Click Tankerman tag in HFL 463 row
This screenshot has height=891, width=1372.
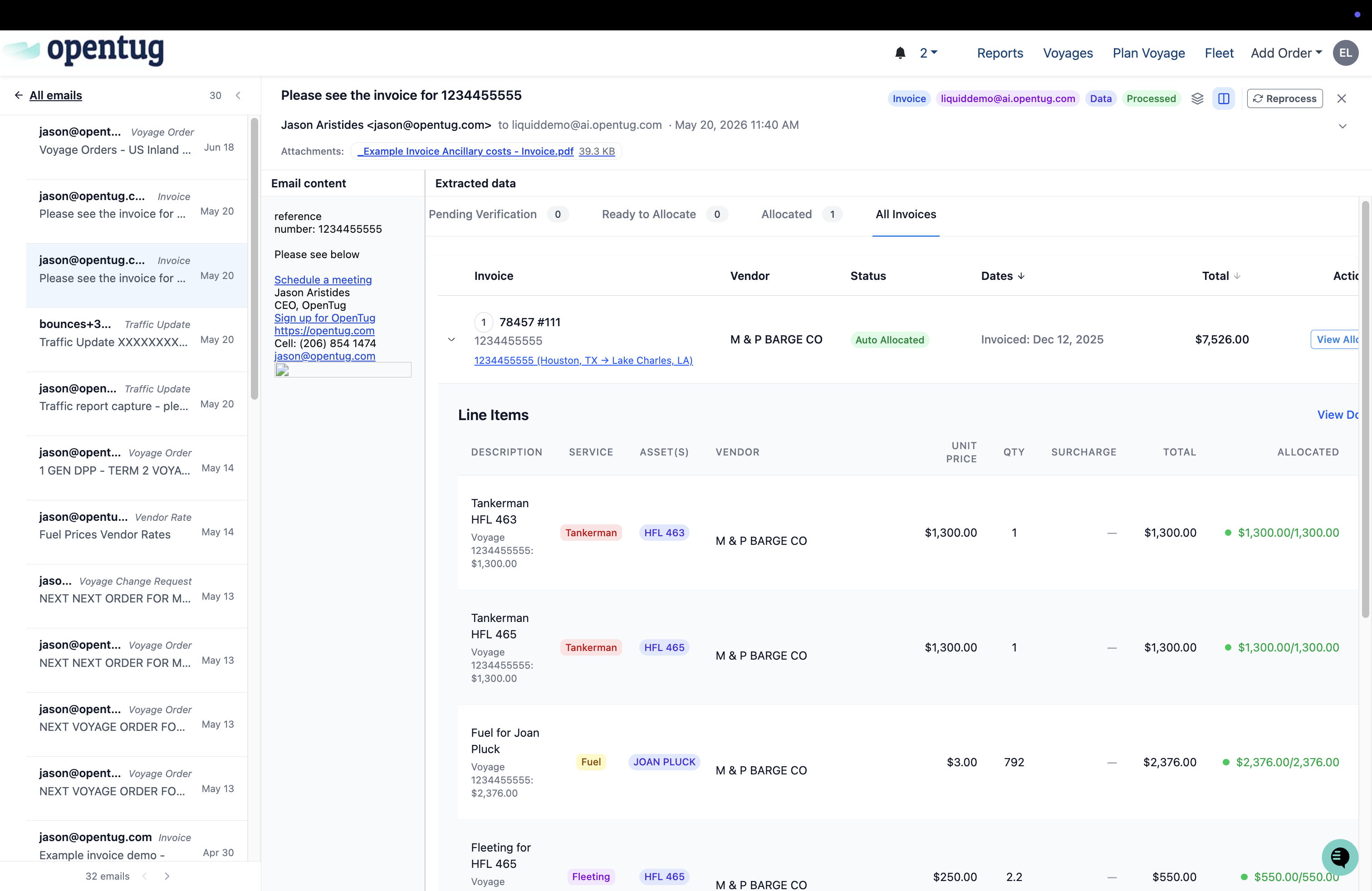(591, 533)
